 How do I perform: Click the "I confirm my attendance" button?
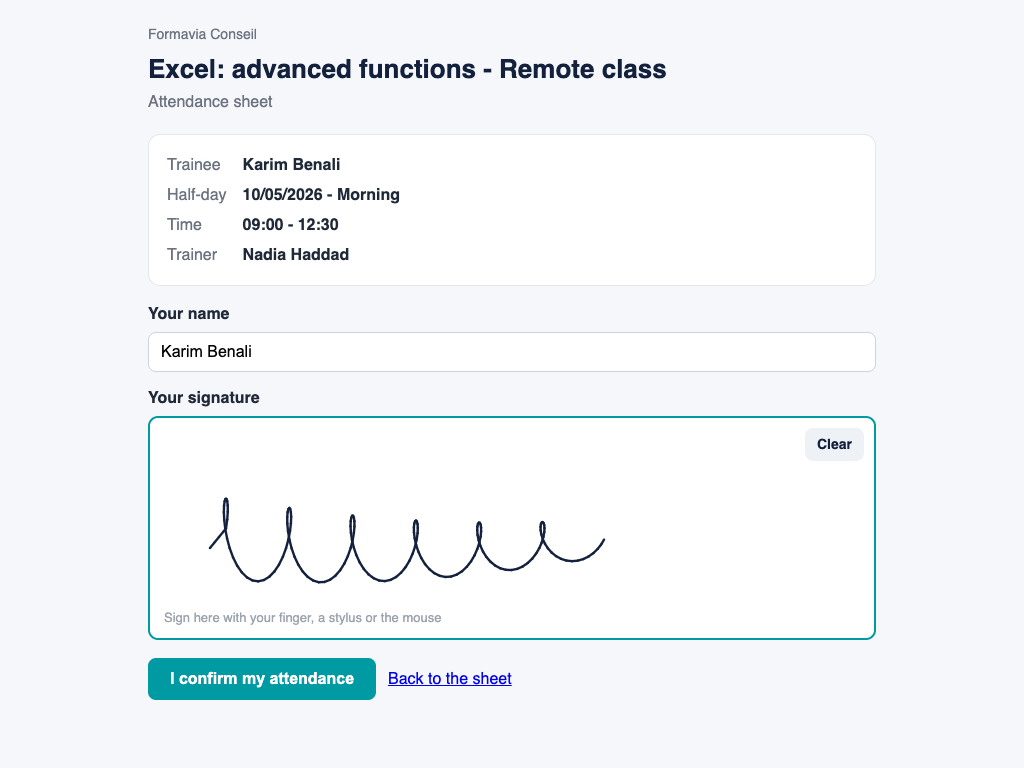(x=261, y=679)
